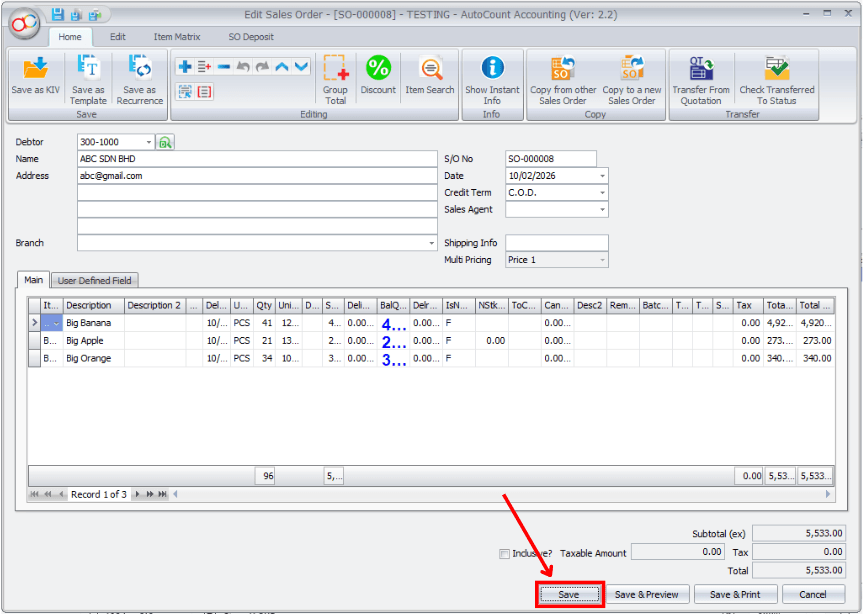863x614 pixels.
Task: Click Save as Template icon
Action: (x=88, y=70)
